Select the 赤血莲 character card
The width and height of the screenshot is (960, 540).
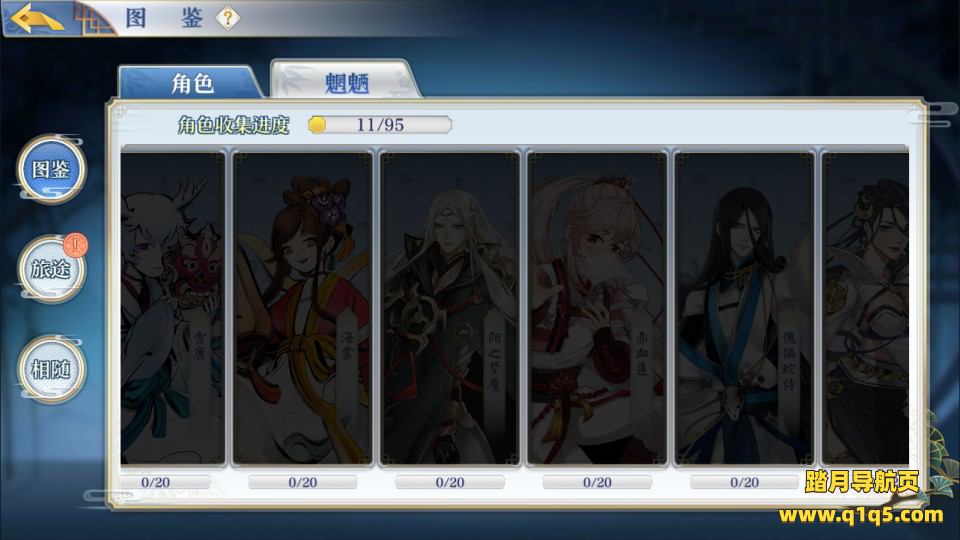pyautogui.click(x=597, y=309)
